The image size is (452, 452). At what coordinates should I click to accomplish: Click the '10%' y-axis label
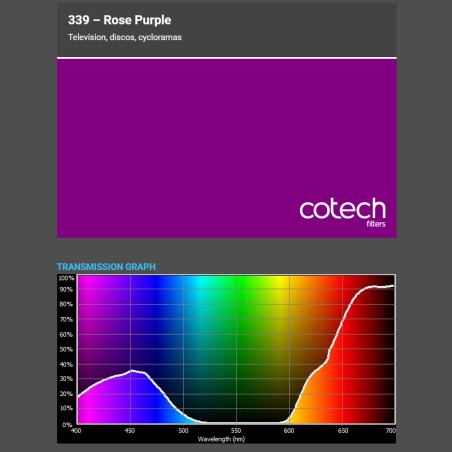66,408
